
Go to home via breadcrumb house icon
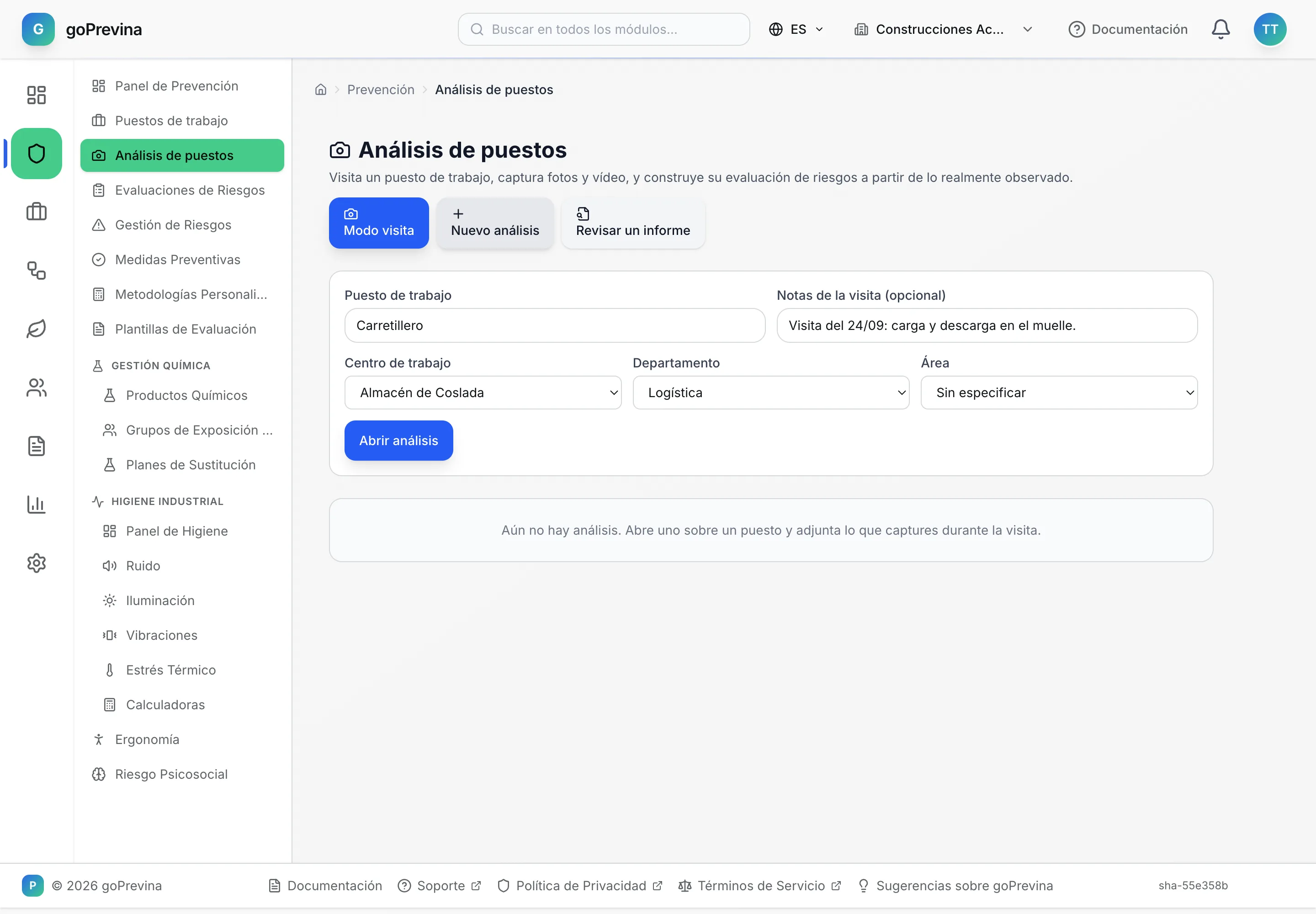(321, 90)
